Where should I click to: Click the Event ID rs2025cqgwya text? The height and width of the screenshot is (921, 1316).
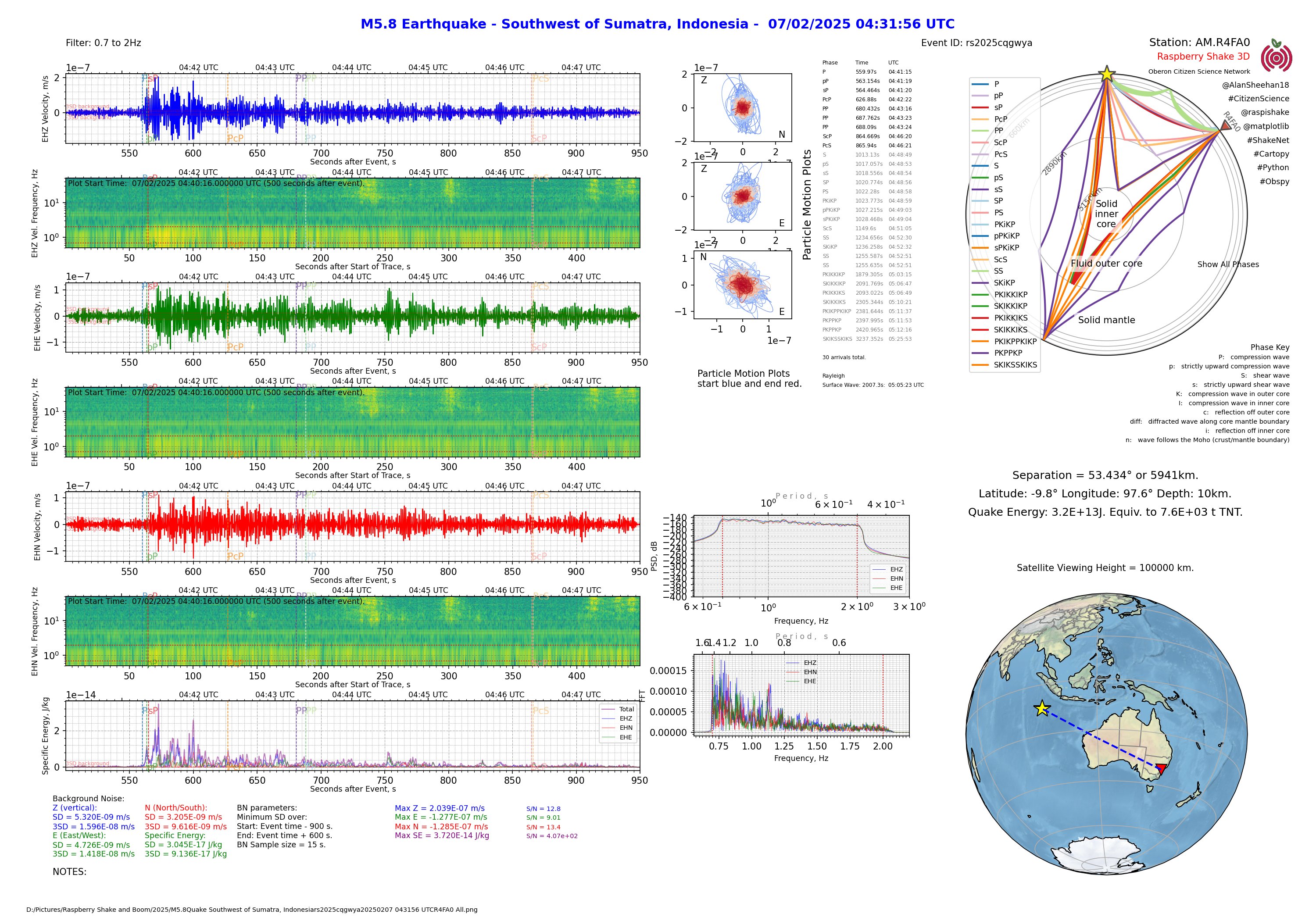(x=976, y=43)
